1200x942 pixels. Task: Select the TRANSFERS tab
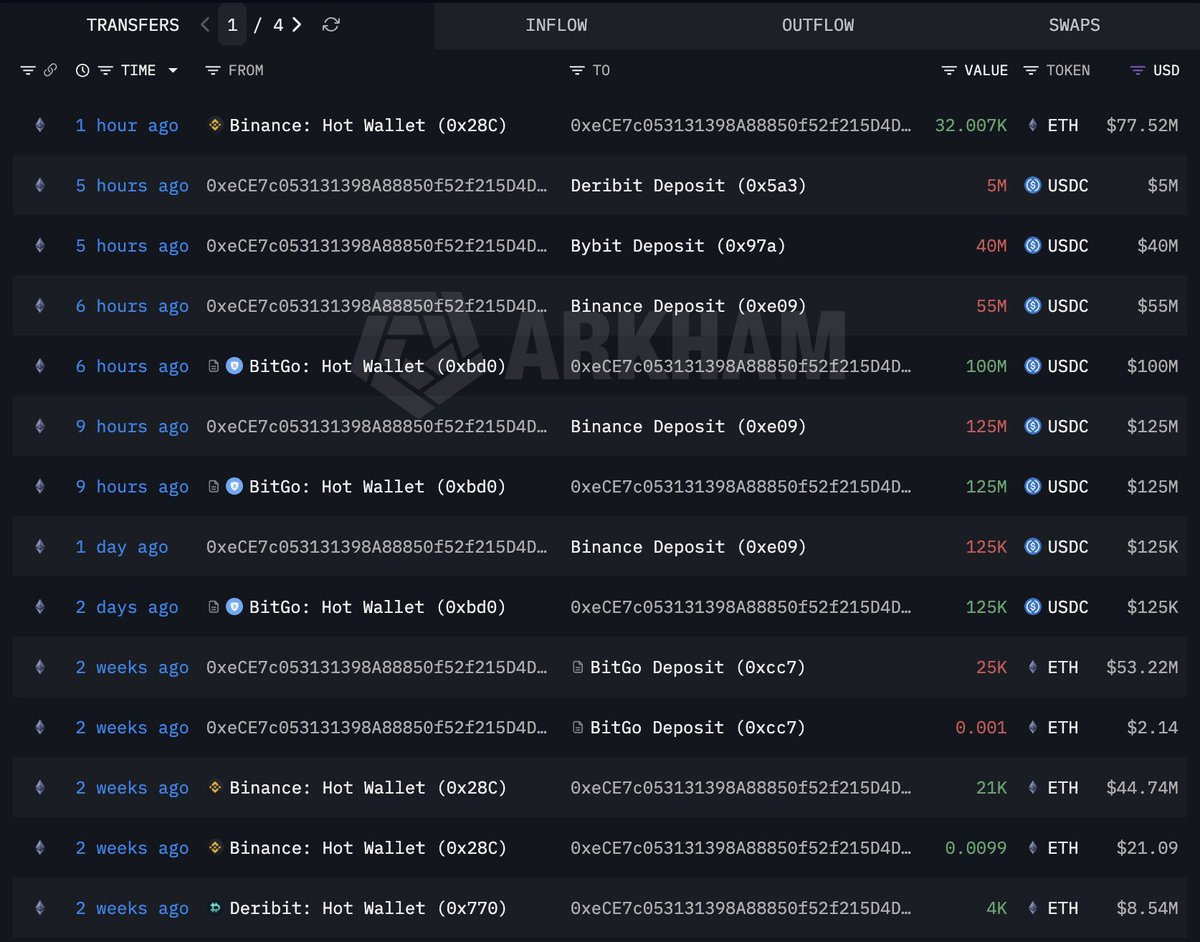point(133,25)
